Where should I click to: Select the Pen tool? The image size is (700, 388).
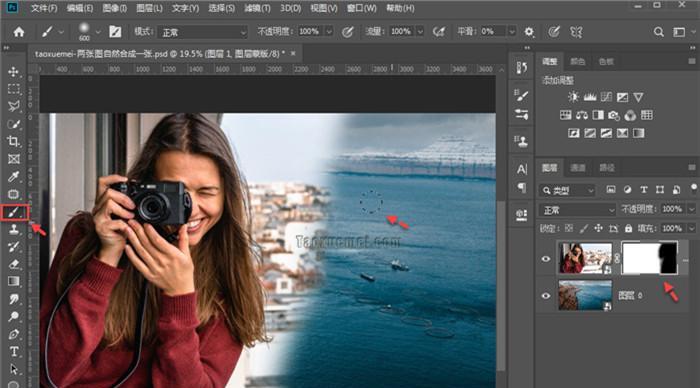13,334
